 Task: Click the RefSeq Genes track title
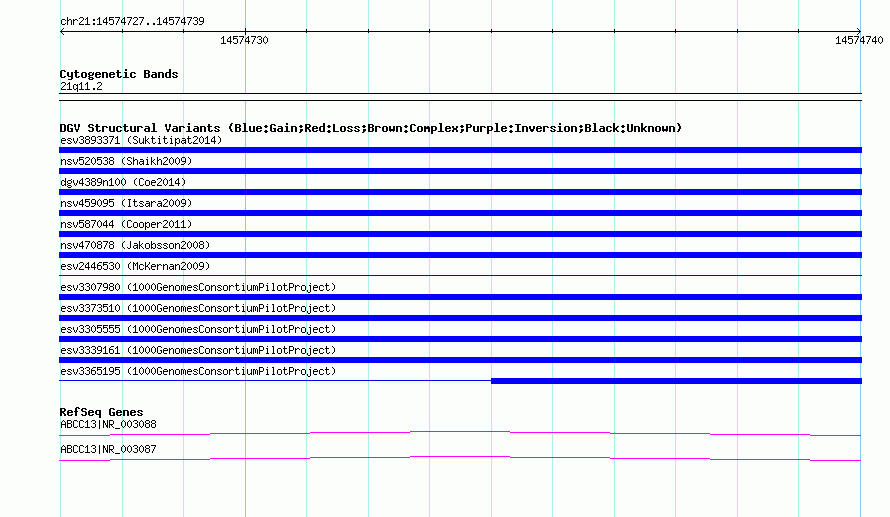[102, 412]
